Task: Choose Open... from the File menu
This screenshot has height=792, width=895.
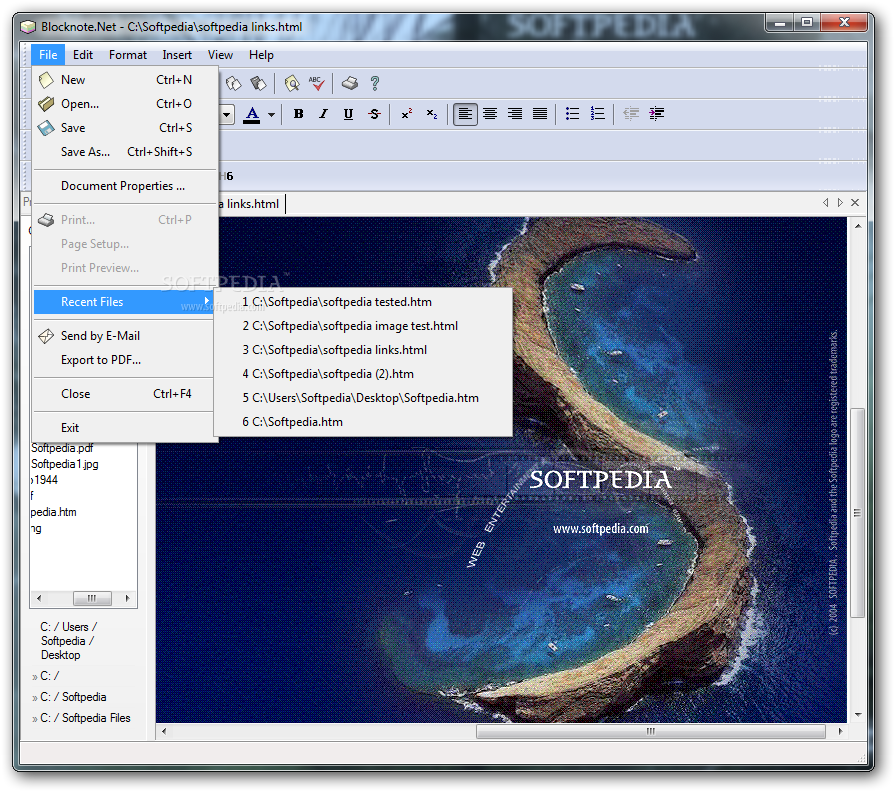Action: (x=125, y=104)
